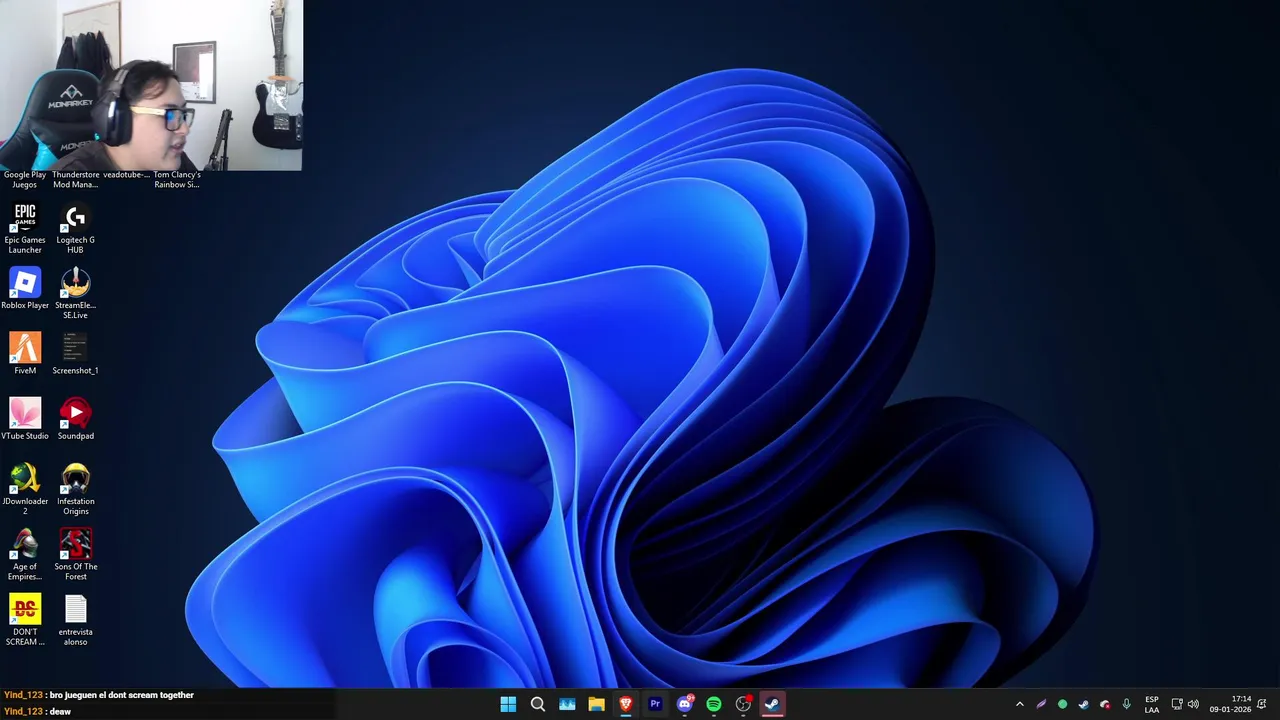Open File Explorer from the taskbar

pos(596,704)
